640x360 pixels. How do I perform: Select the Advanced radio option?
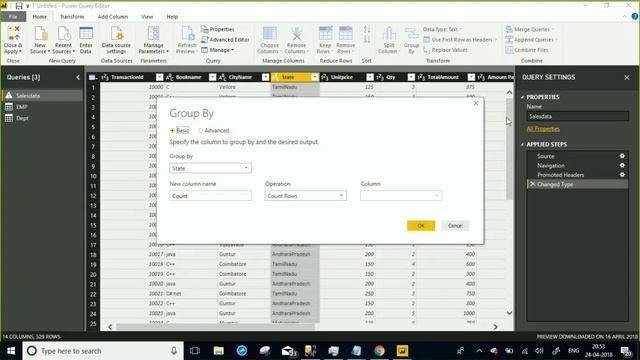click(x=200, y=131)
